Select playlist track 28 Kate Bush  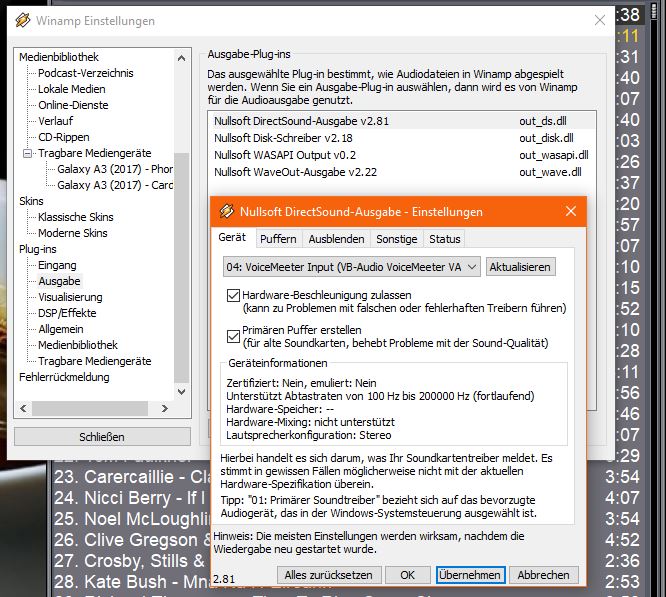click(132, 582)
